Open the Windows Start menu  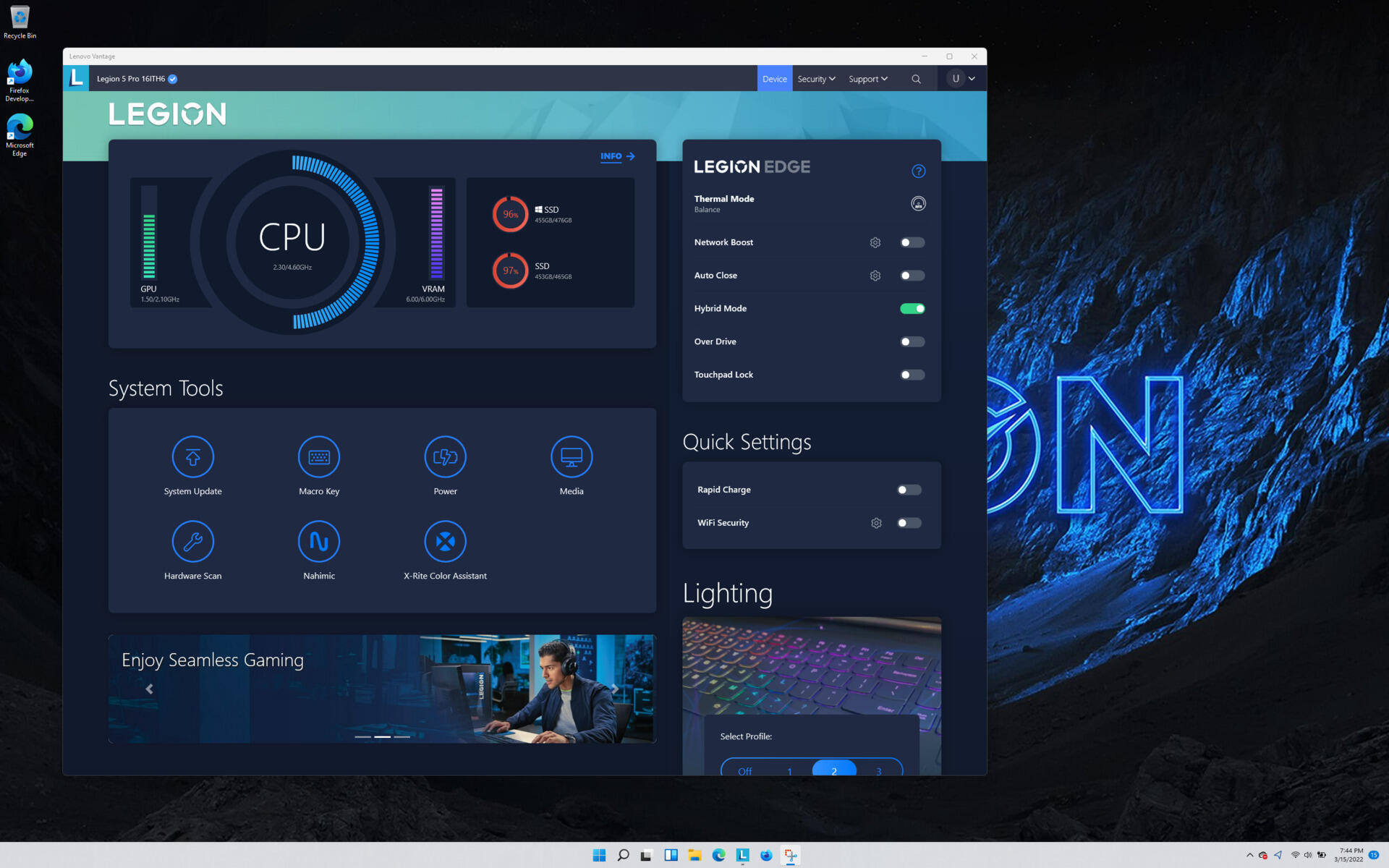(x=599, y=855)
